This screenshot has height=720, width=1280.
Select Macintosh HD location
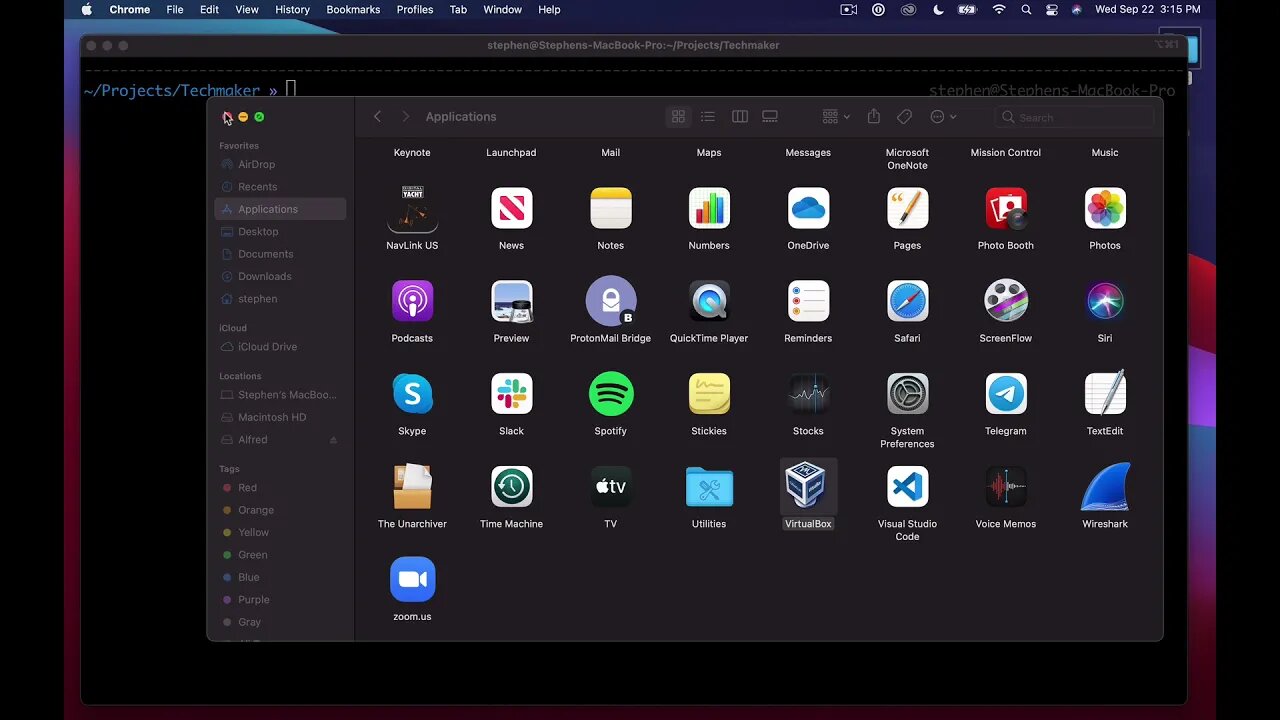tap(280, 417)
